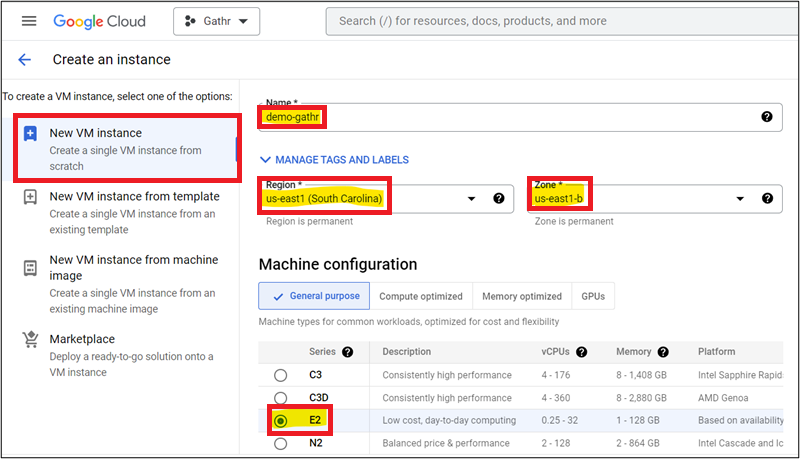Select the C3 series radio button

coord(281,376)
